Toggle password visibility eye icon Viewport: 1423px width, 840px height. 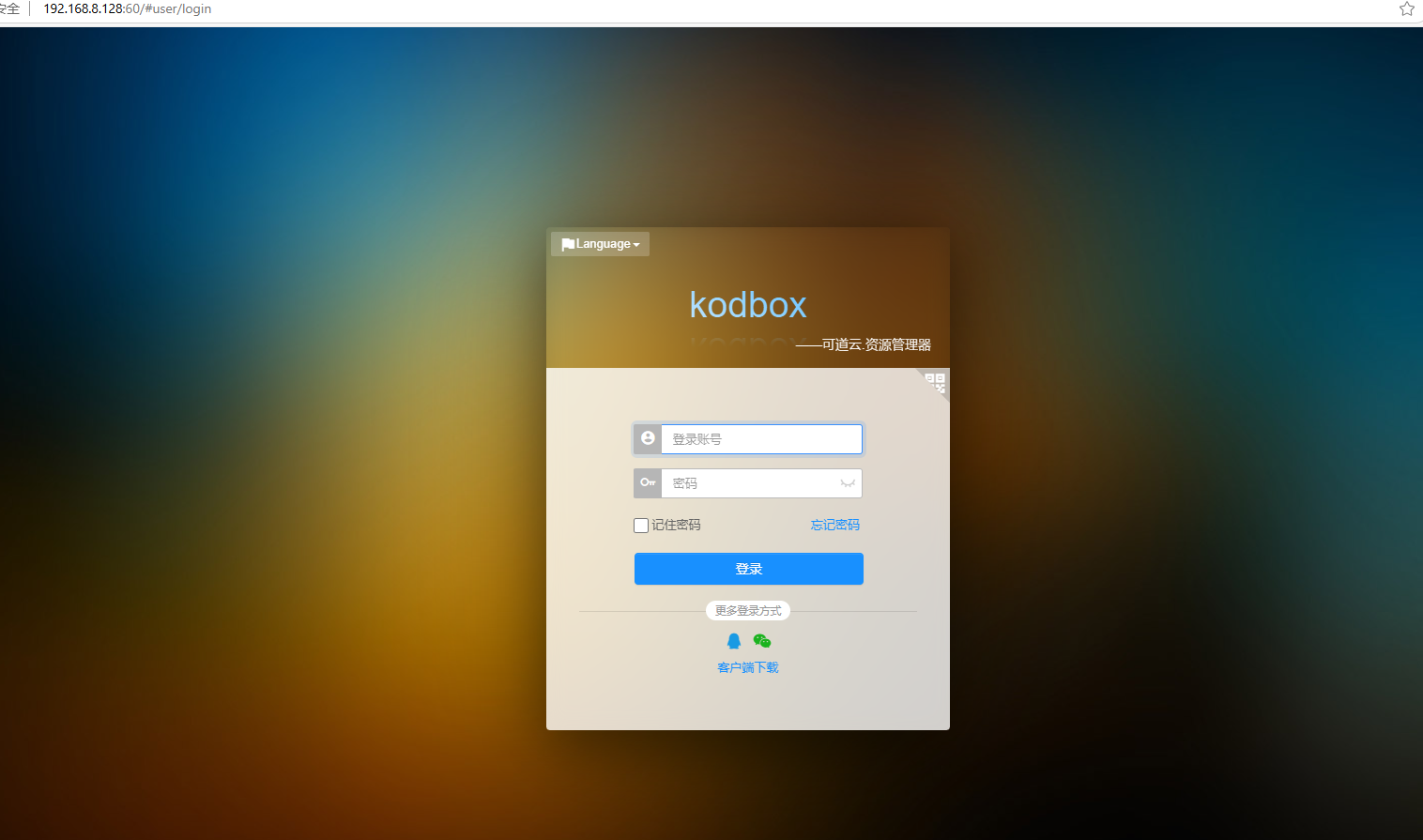pyautogui.click(x=848, y=483)
